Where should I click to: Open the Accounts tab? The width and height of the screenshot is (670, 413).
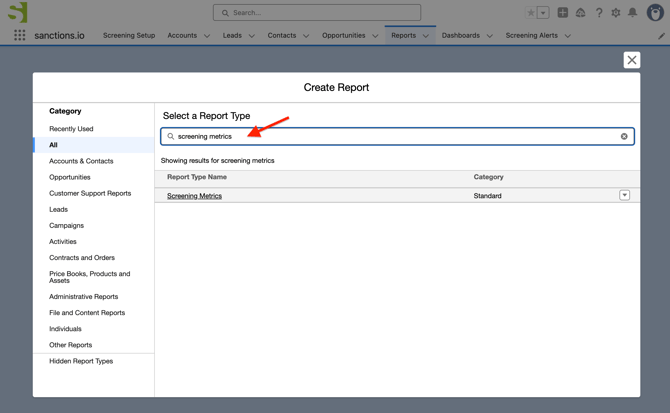click(x=182, y=35)
